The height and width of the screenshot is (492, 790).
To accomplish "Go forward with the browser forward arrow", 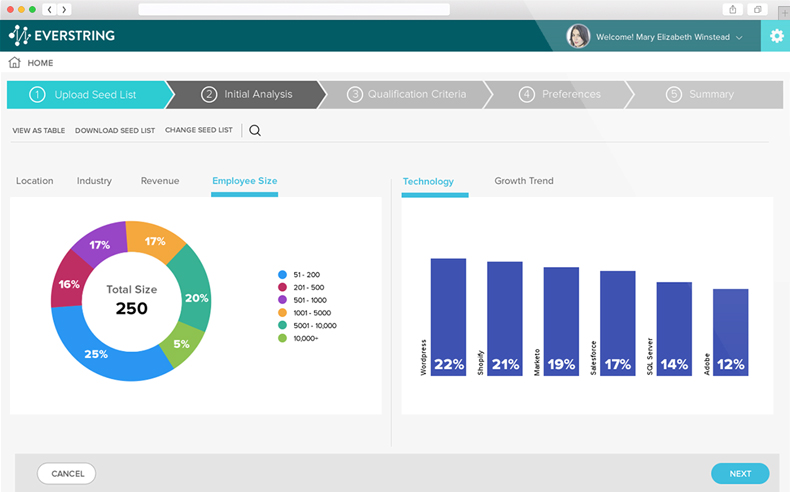I will [64, 9].
